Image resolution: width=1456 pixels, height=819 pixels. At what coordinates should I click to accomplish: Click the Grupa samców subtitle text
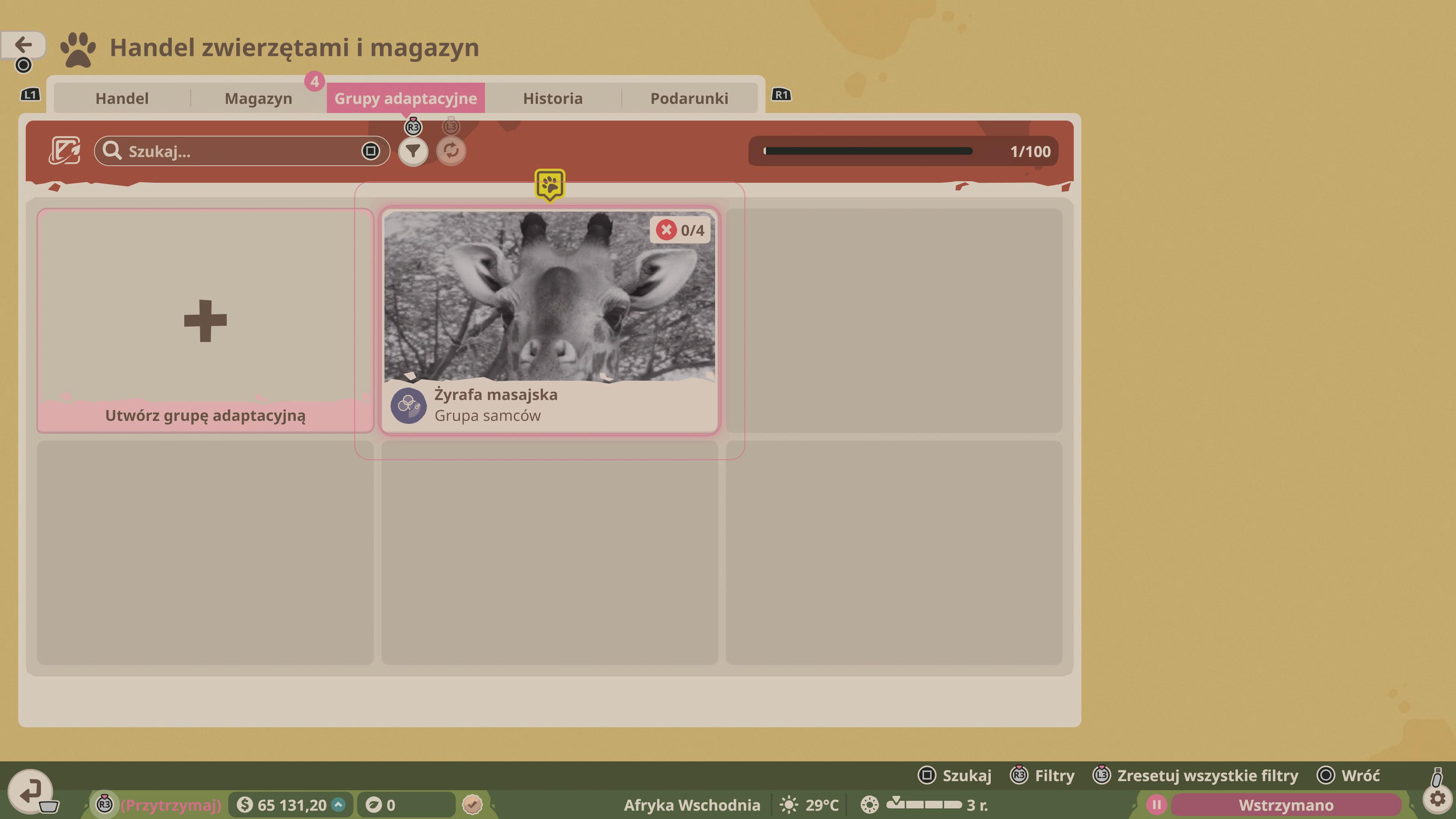pos(487,416)
